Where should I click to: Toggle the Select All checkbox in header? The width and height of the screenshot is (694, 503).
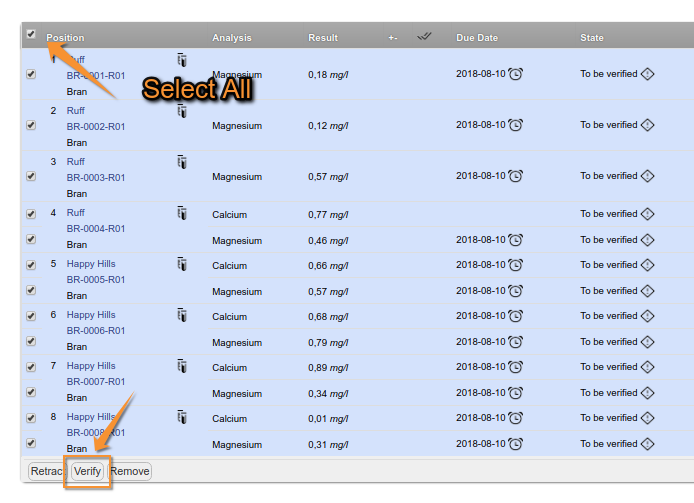[x=31, y=34]
